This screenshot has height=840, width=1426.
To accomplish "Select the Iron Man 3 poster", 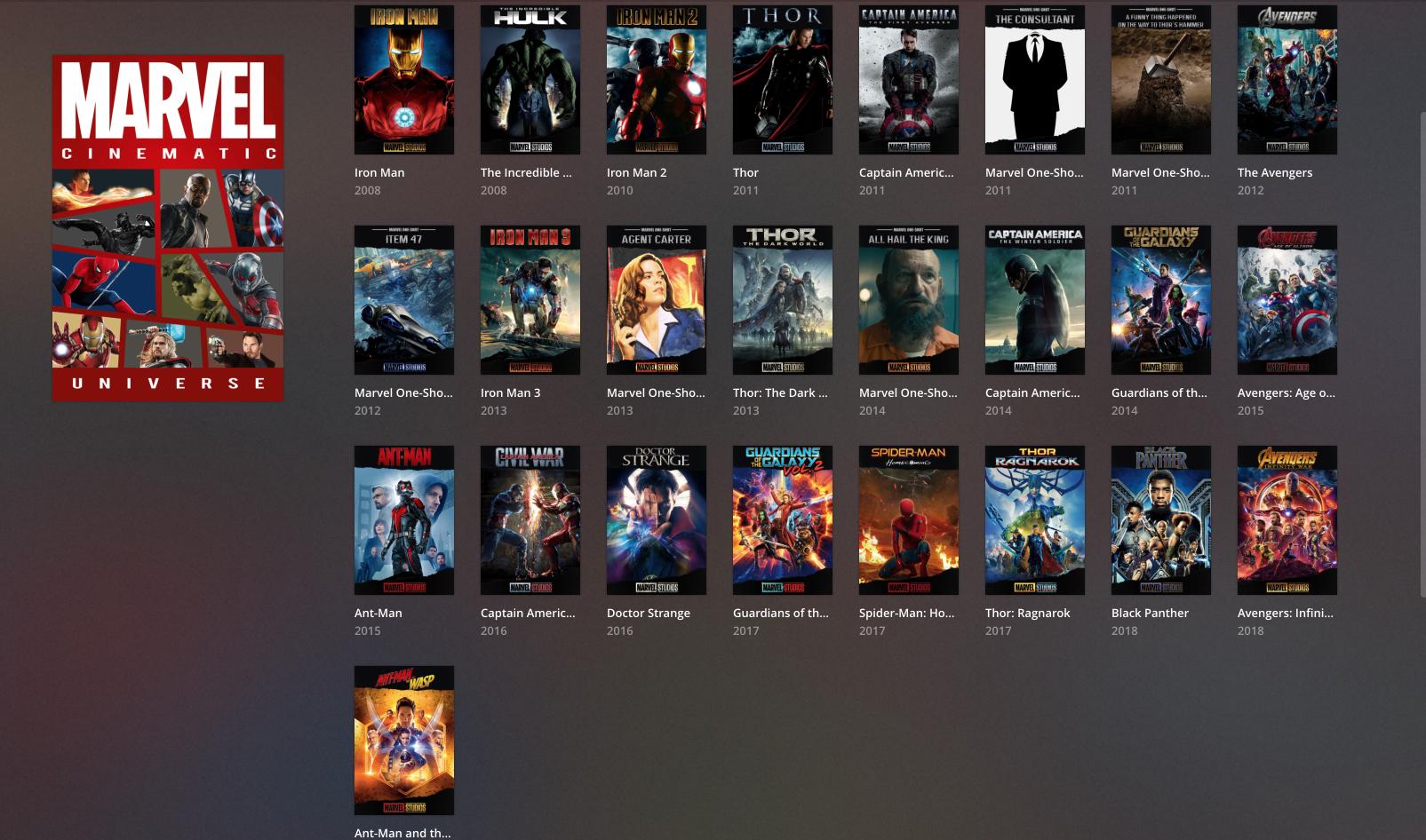I will coord(530,299).
